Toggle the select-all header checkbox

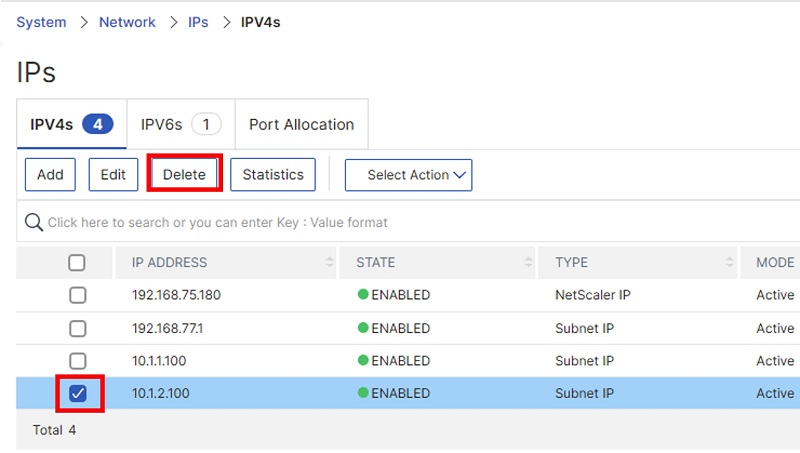point(77,263)
